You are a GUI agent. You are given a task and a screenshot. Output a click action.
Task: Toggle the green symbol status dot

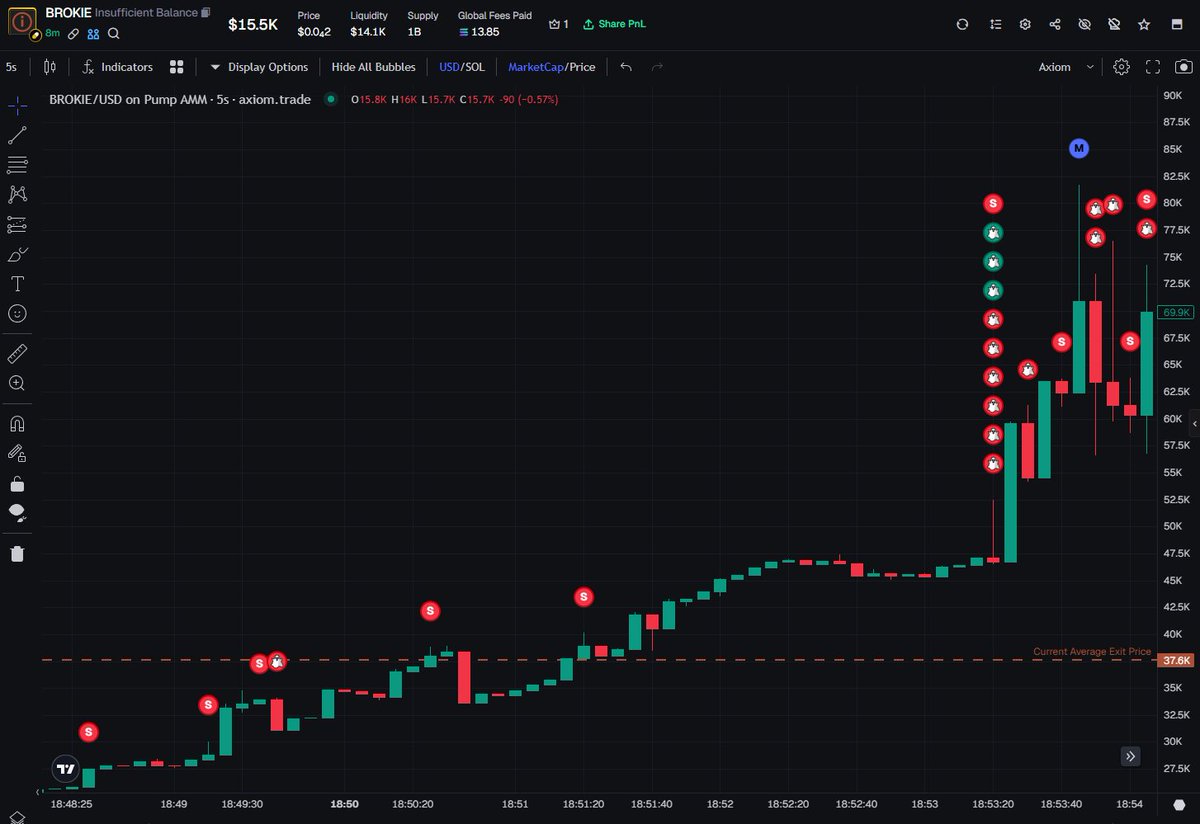pos(331,100)
